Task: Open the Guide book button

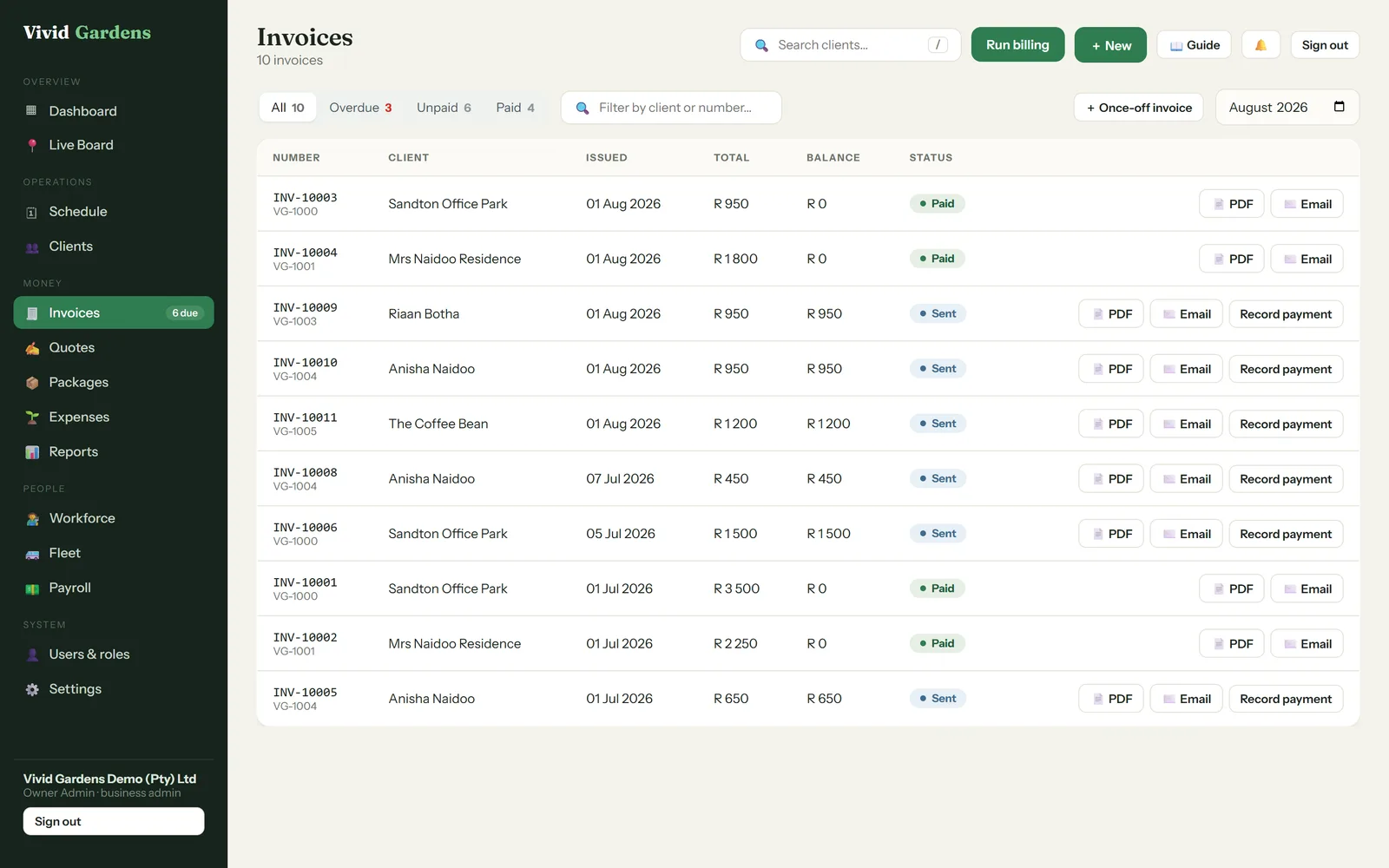Action: (1194, 45)
